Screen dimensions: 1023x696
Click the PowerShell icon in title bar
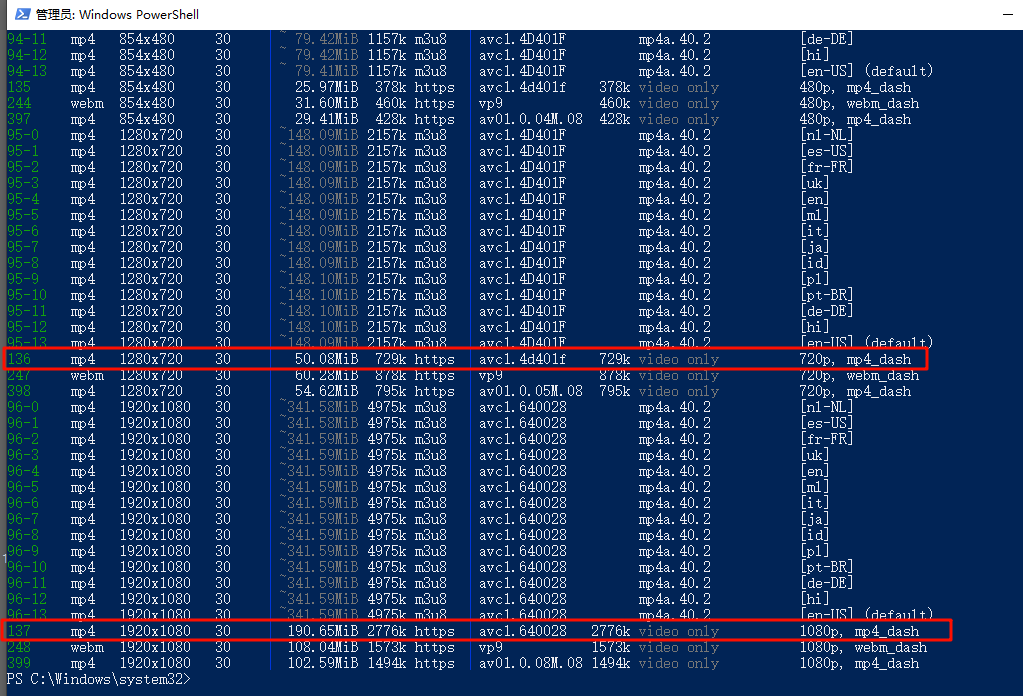coord(19,14)
